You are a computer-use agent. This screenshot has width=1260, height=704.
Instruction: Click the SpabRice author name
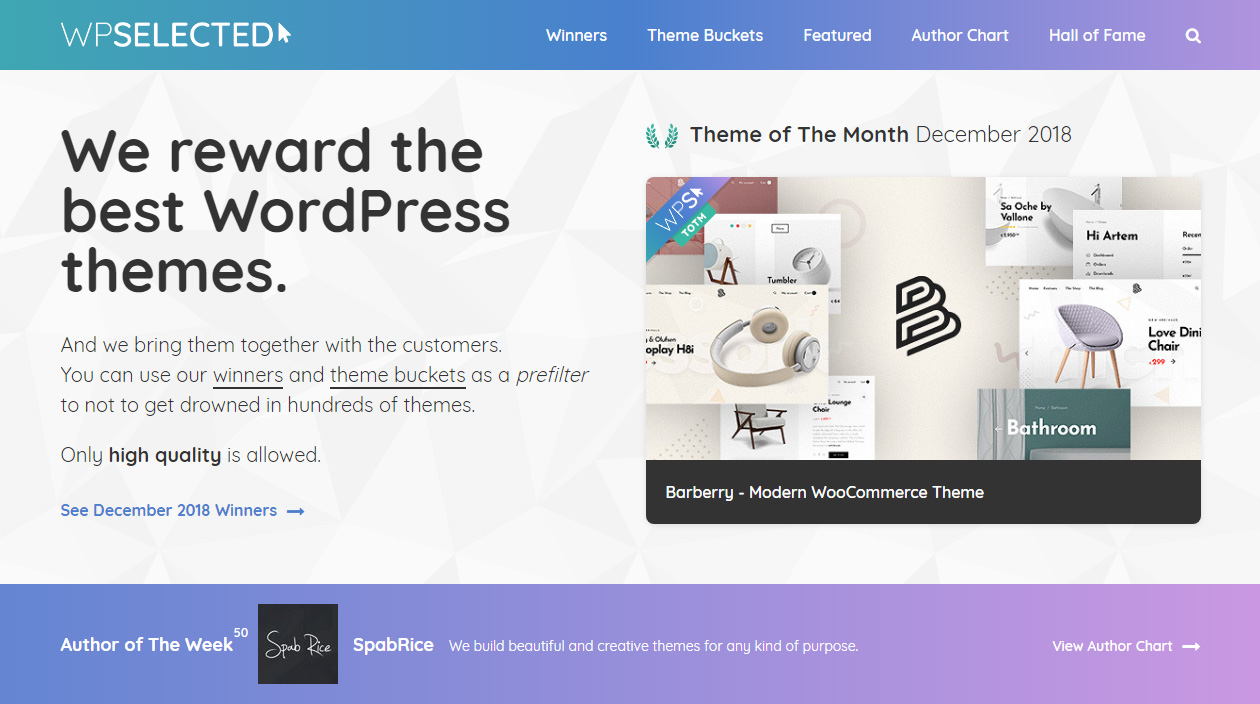click(x=393, y=645)
